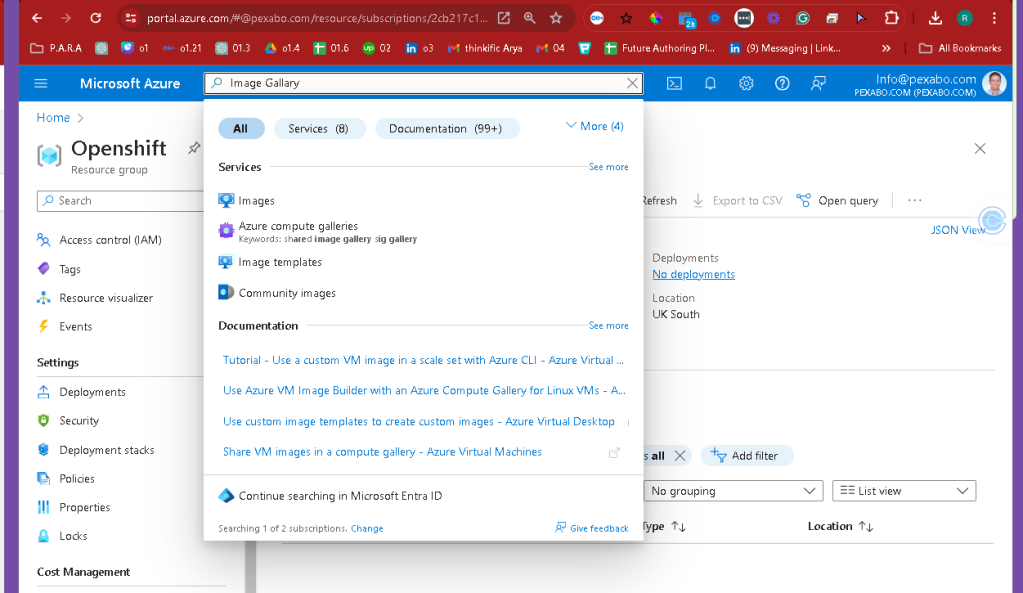Open the browser extensions puzzle icon

[x=891, y=18]
